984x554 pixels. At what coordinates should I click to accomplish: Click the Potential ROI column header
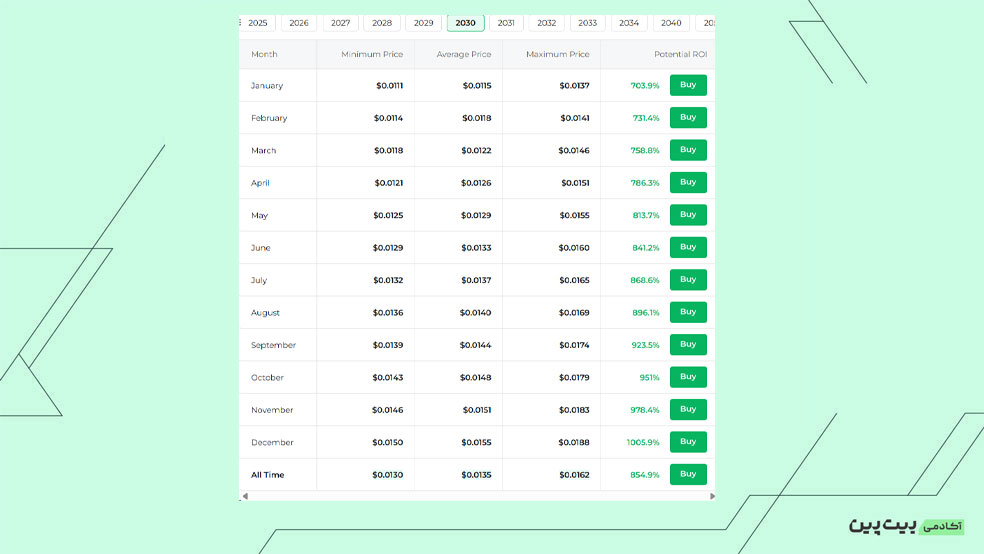tap(680, 54)
